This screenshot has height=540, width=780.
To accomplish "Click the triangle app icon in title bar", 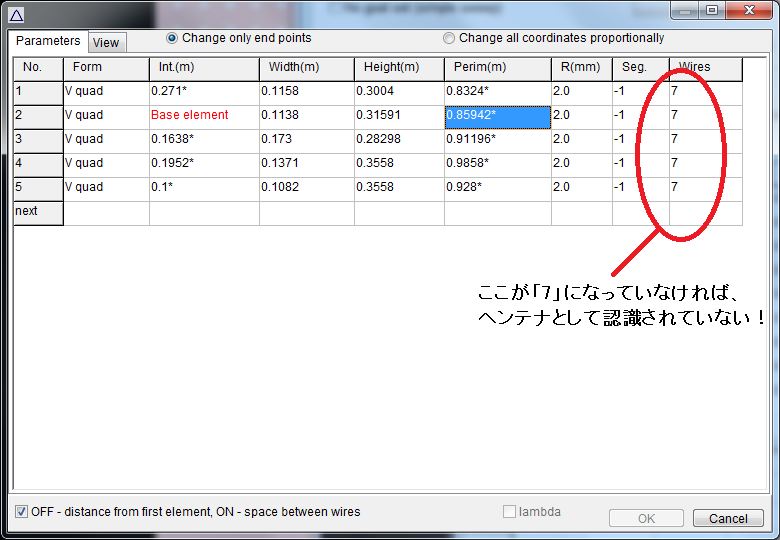I will click(x=16, y=15).
